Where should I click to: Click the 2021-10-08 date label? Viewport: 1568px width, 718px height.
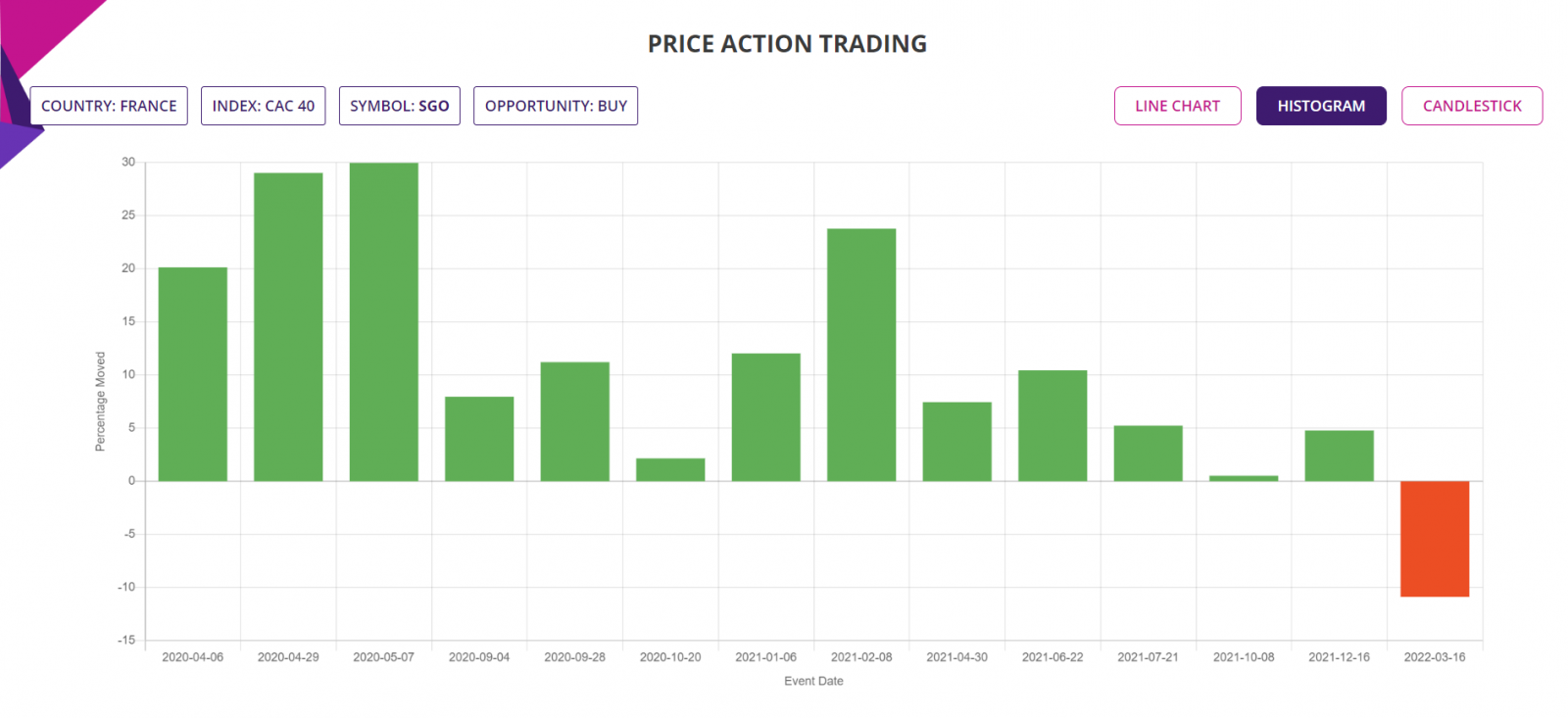point(1244,657)
